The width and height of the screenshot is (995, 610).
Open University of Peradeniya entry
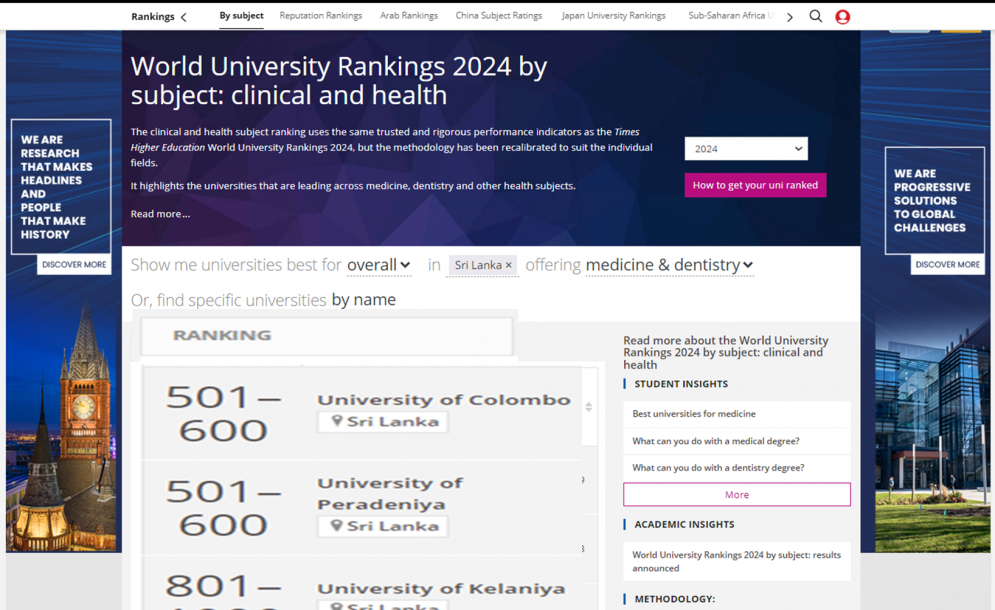pos(390,493)
